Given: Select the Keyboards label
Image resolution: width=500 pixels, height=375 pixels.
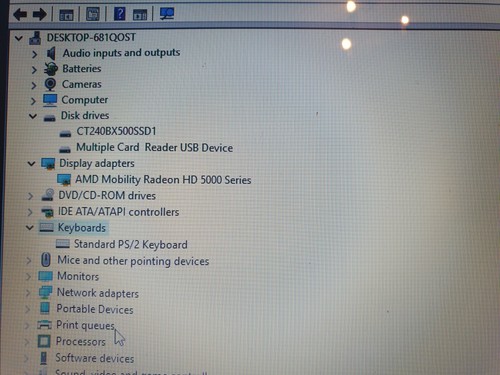Looking at the screenshot, I should (x=82, y=228).
